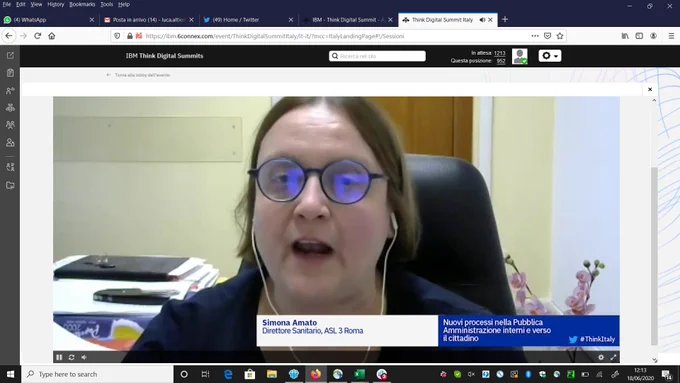
Task: Mute the video player volume icon
Action: [x=84, y=357]
